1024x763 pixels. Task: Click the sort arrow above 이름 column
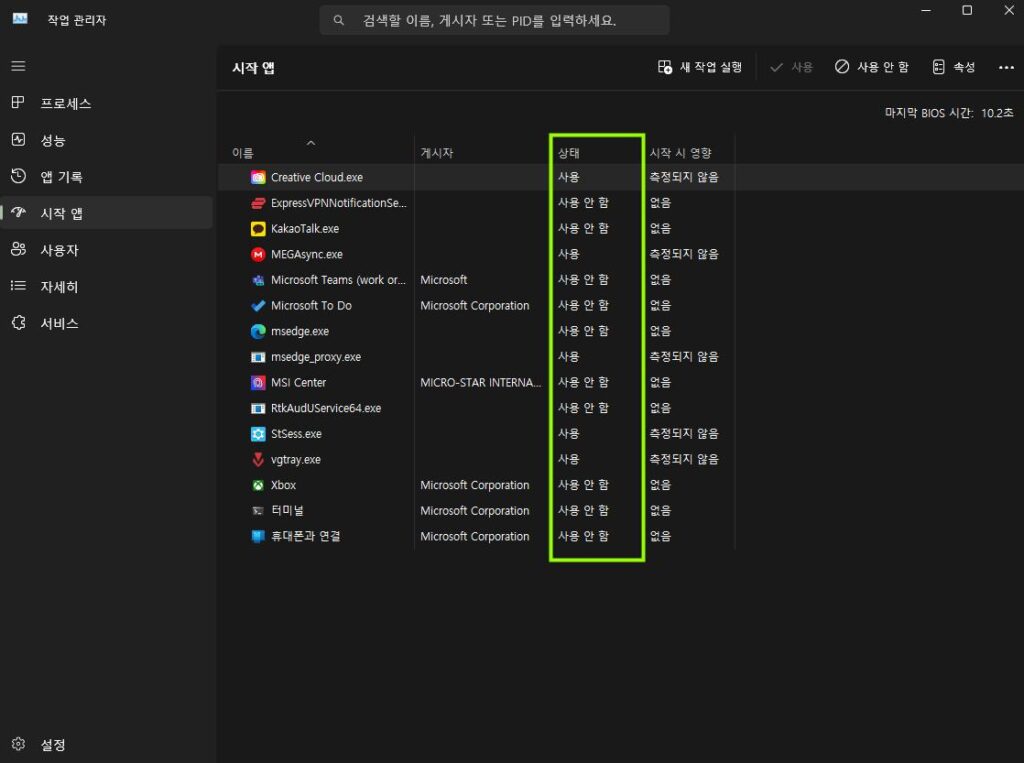coord(310,143)
